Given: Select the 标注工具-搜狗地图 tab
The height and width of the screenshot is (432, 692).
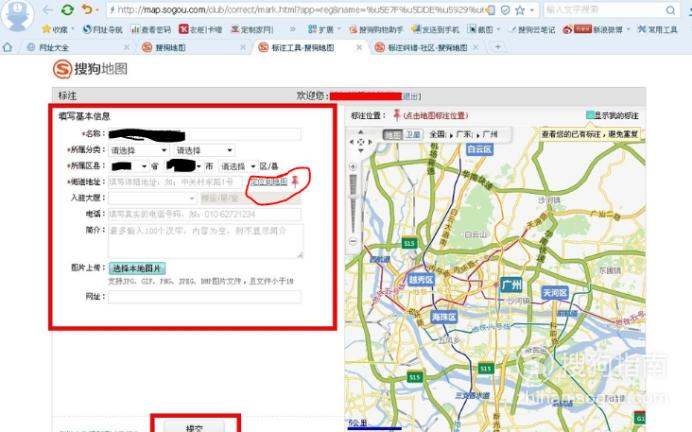Looking at the screenshot, I should (x=302, y=47).
